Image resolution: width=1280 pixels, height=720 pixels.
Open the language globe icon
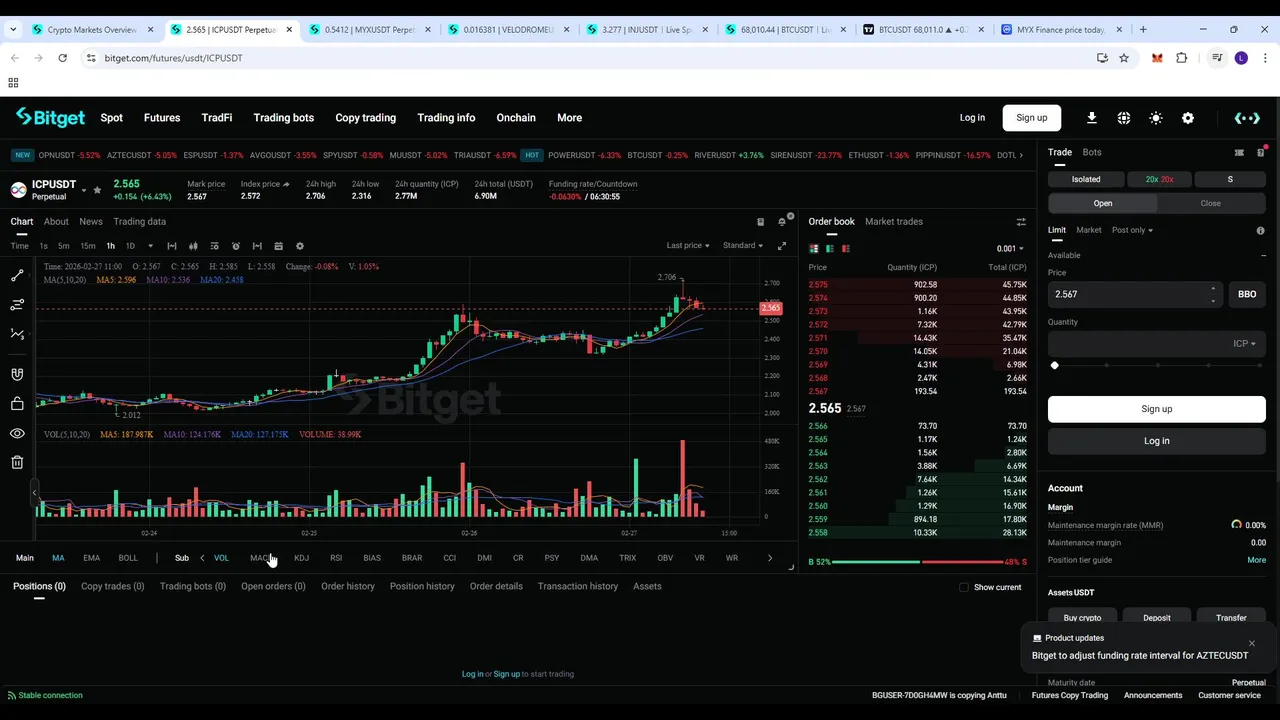click(1124, 118)
